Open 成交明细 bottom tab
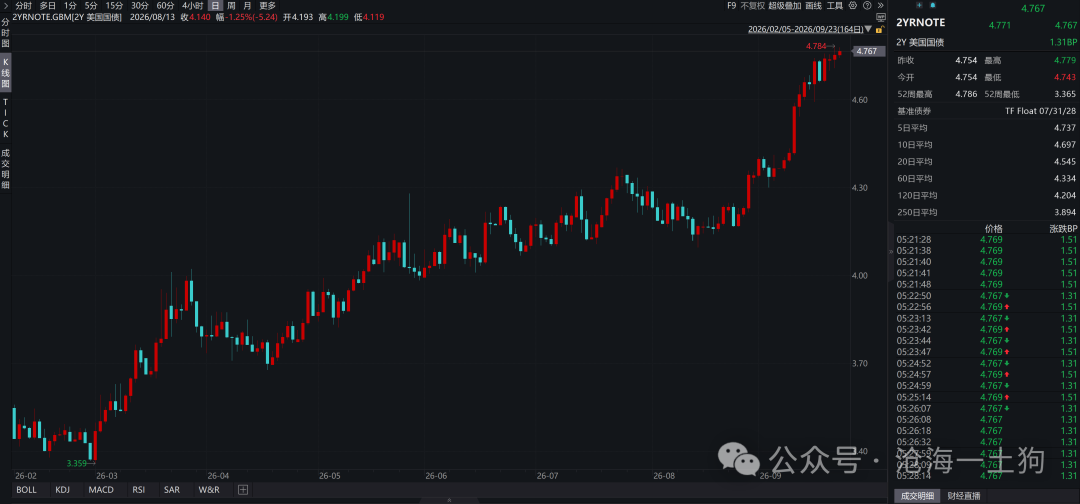The image size is (1080, 504). click(x=917, y=496)
